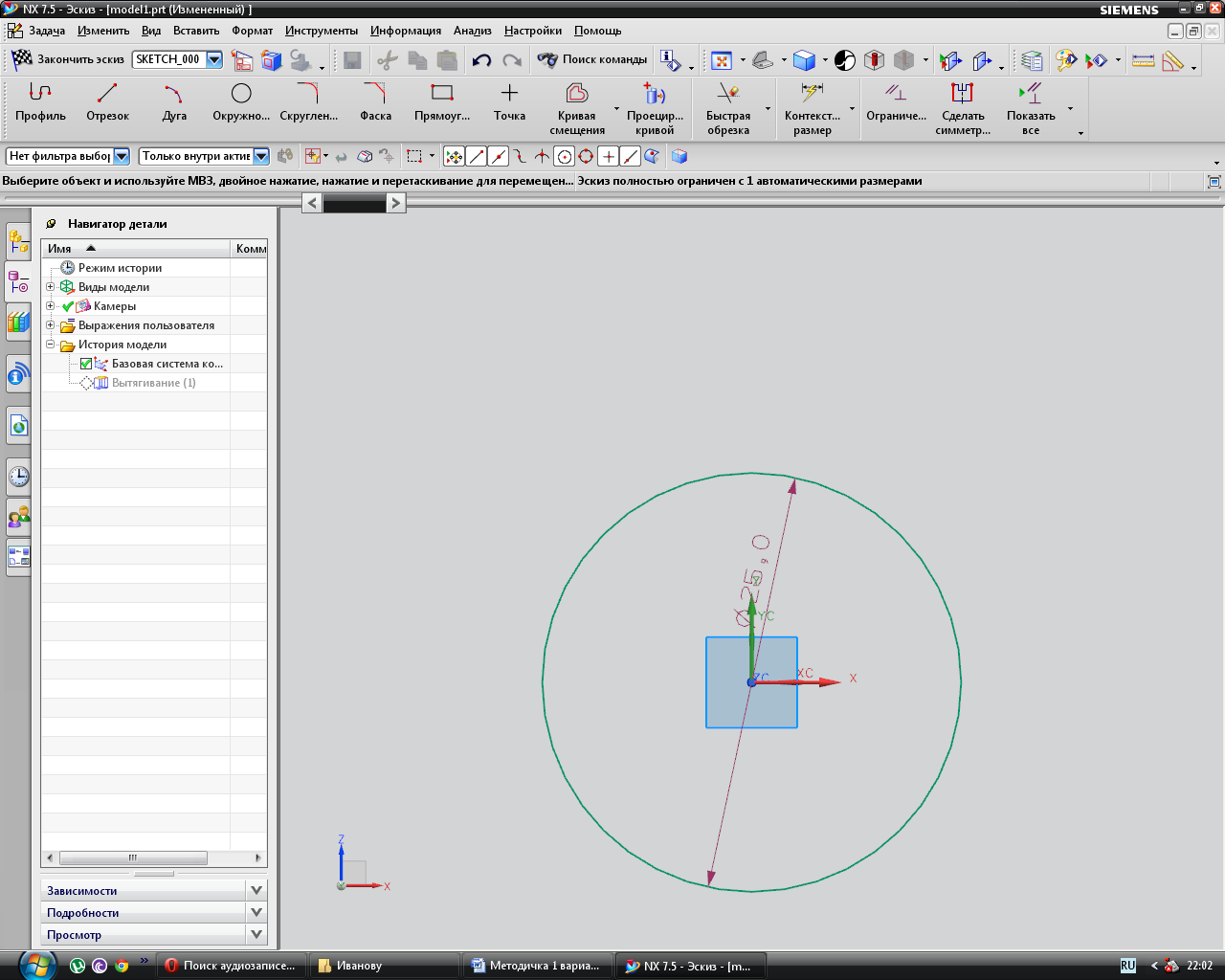Image resolution: width=1225 pixels, height=980 pixels.
Task: Click Поиск команды command finder button
Action: (x=592, y=59)
